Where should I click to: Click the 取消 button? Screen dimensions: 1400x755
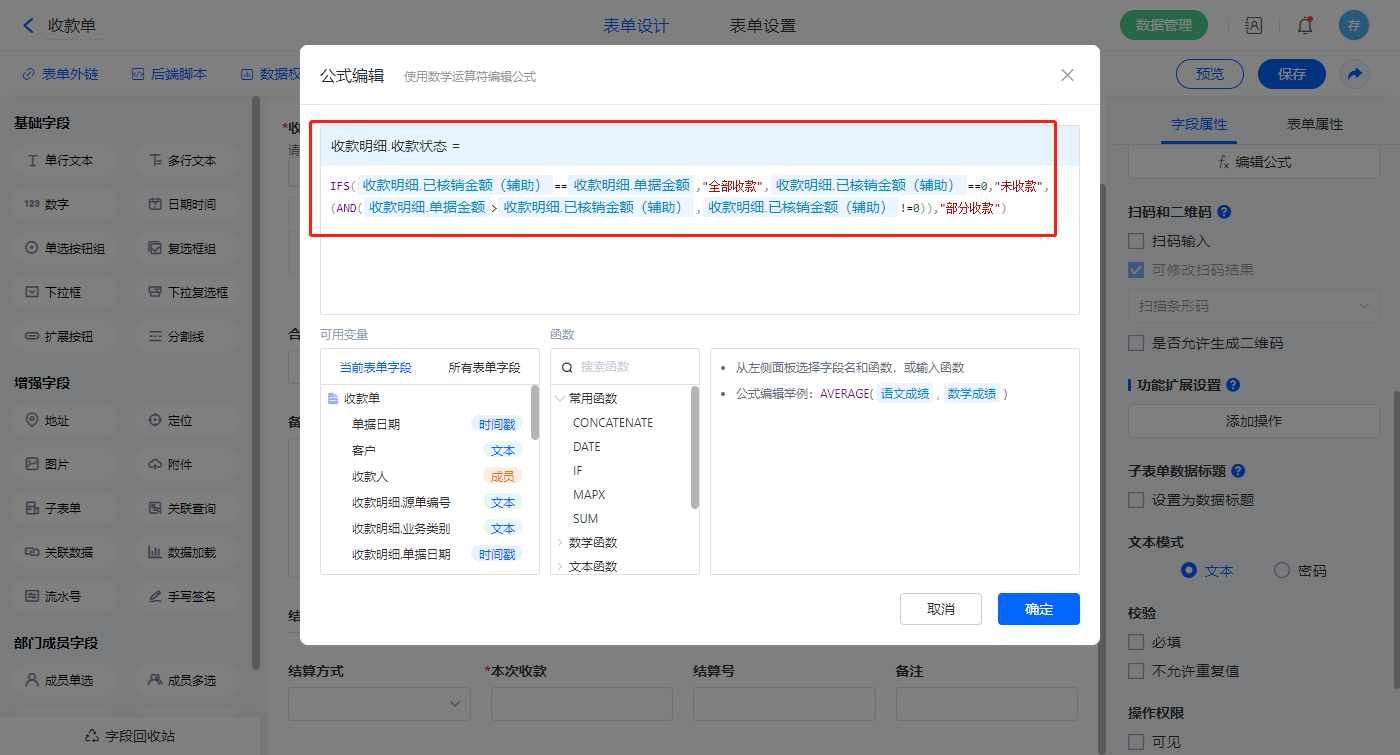(940, 609)
